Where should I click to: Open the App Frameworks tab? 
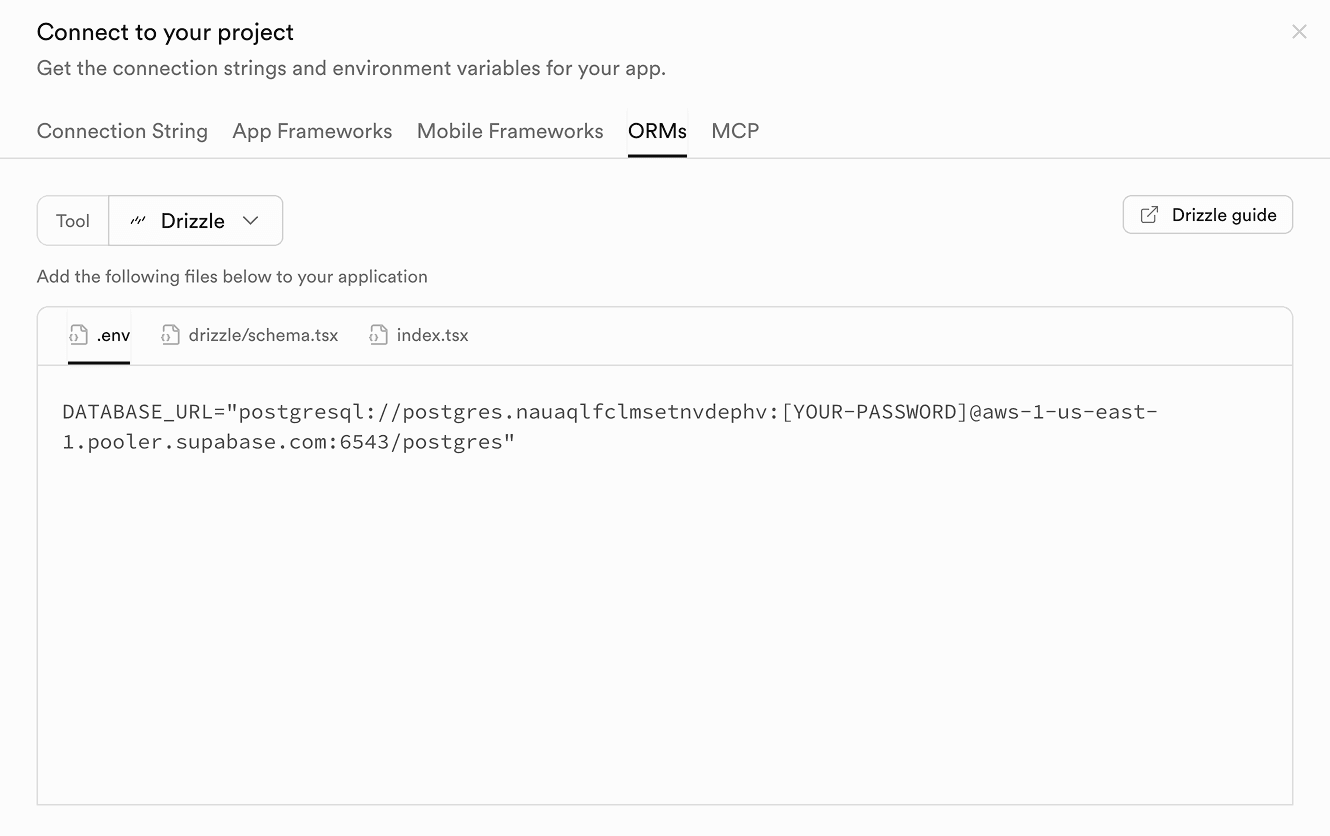312,131
